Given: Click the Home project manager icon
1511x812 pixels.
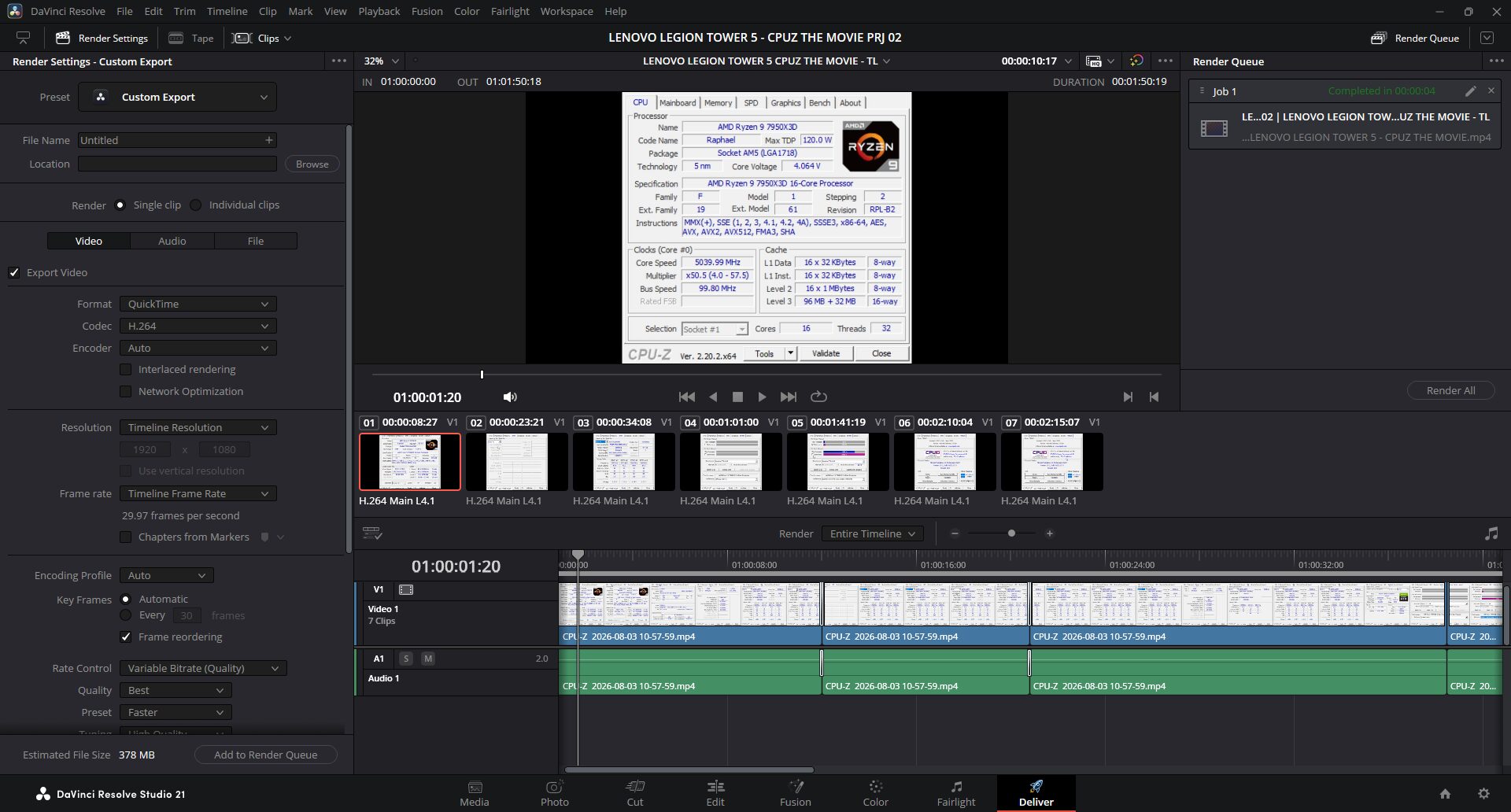Looking at the screenshot, I should 1445,794.
